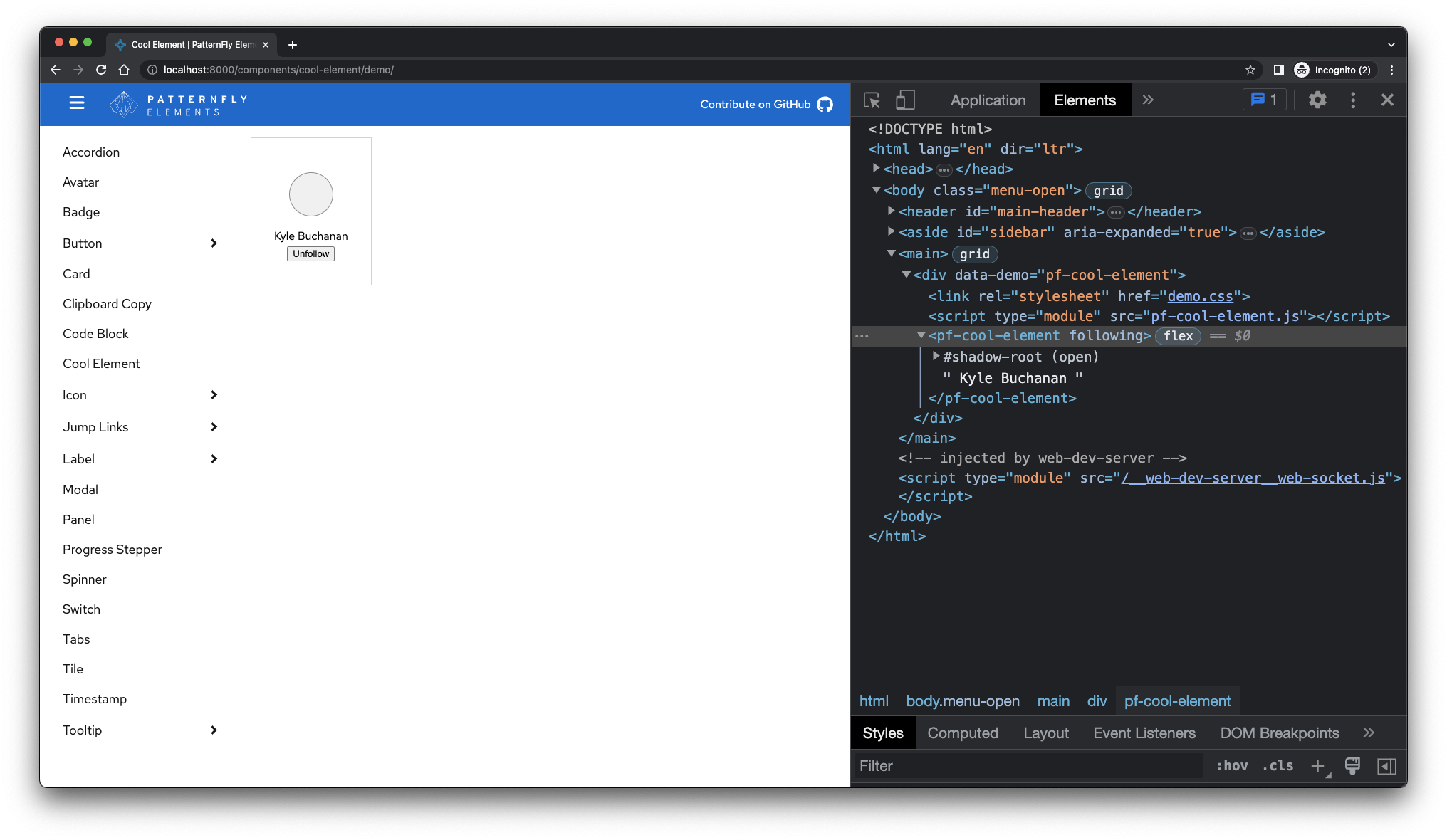Screen dimensions: 1447x840
Task: Click the styles Filter input field
Action: point(997,766)
